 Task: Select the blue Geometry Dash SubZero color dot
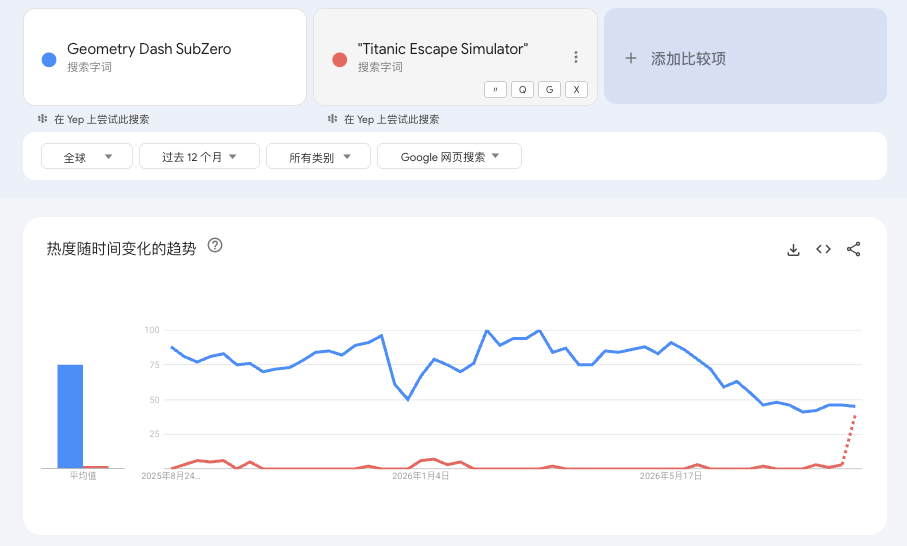(49, 60)
